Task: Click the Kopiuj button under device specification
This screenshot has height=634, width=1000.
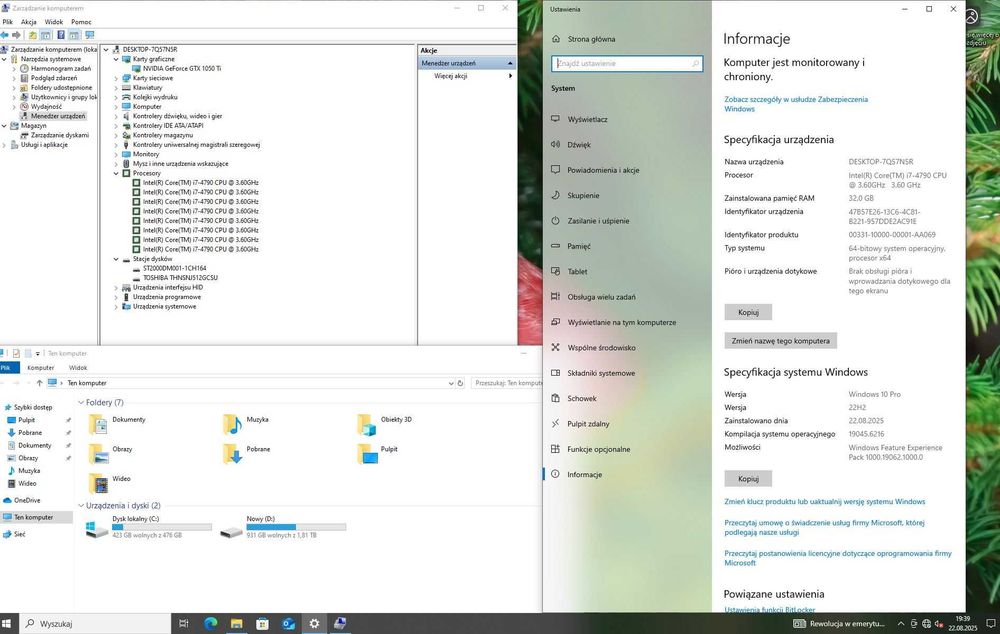Action: (748, 313)
